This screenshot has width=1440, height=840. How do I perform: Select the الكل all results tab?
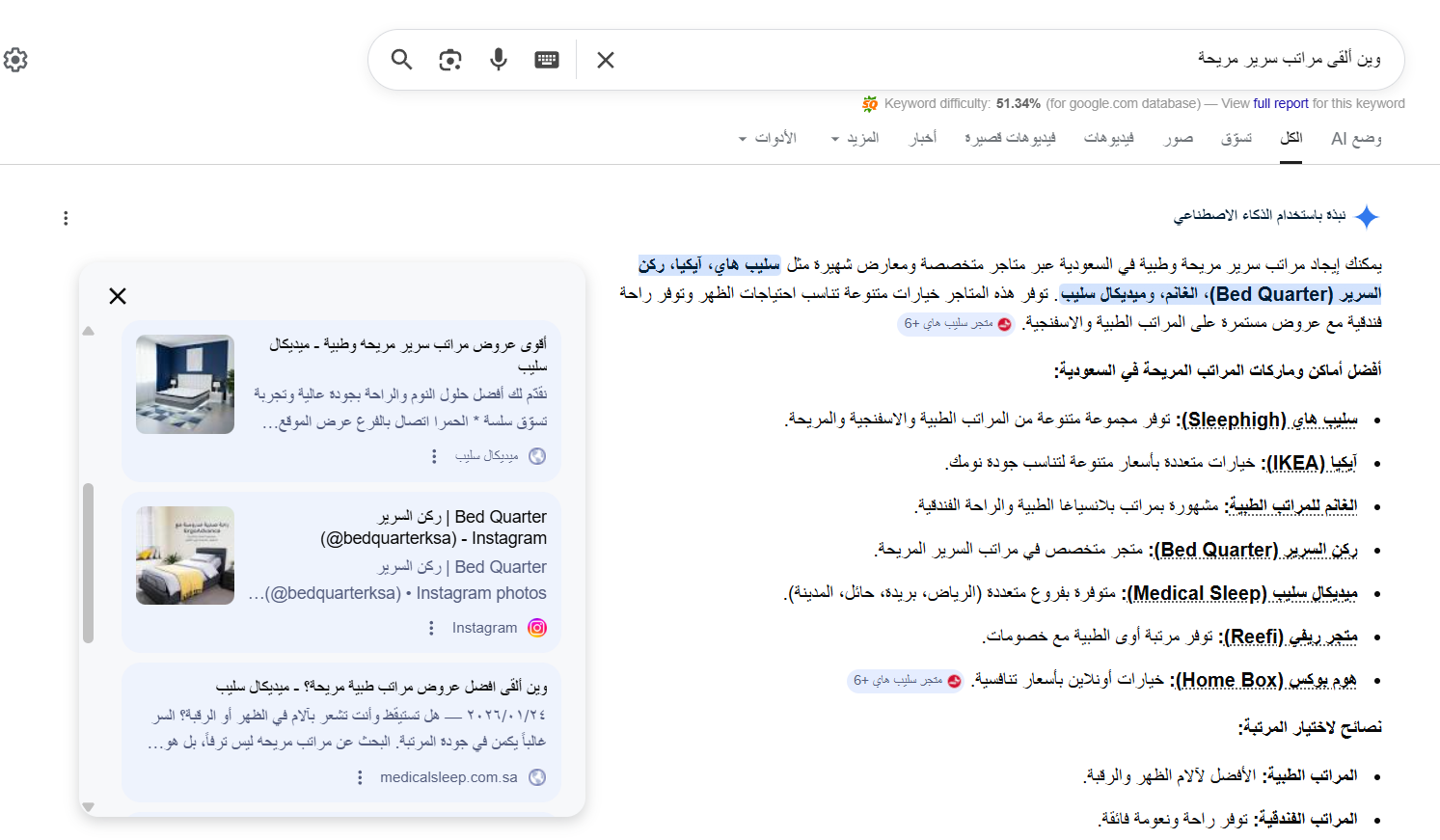click(x=1291, y=138)
